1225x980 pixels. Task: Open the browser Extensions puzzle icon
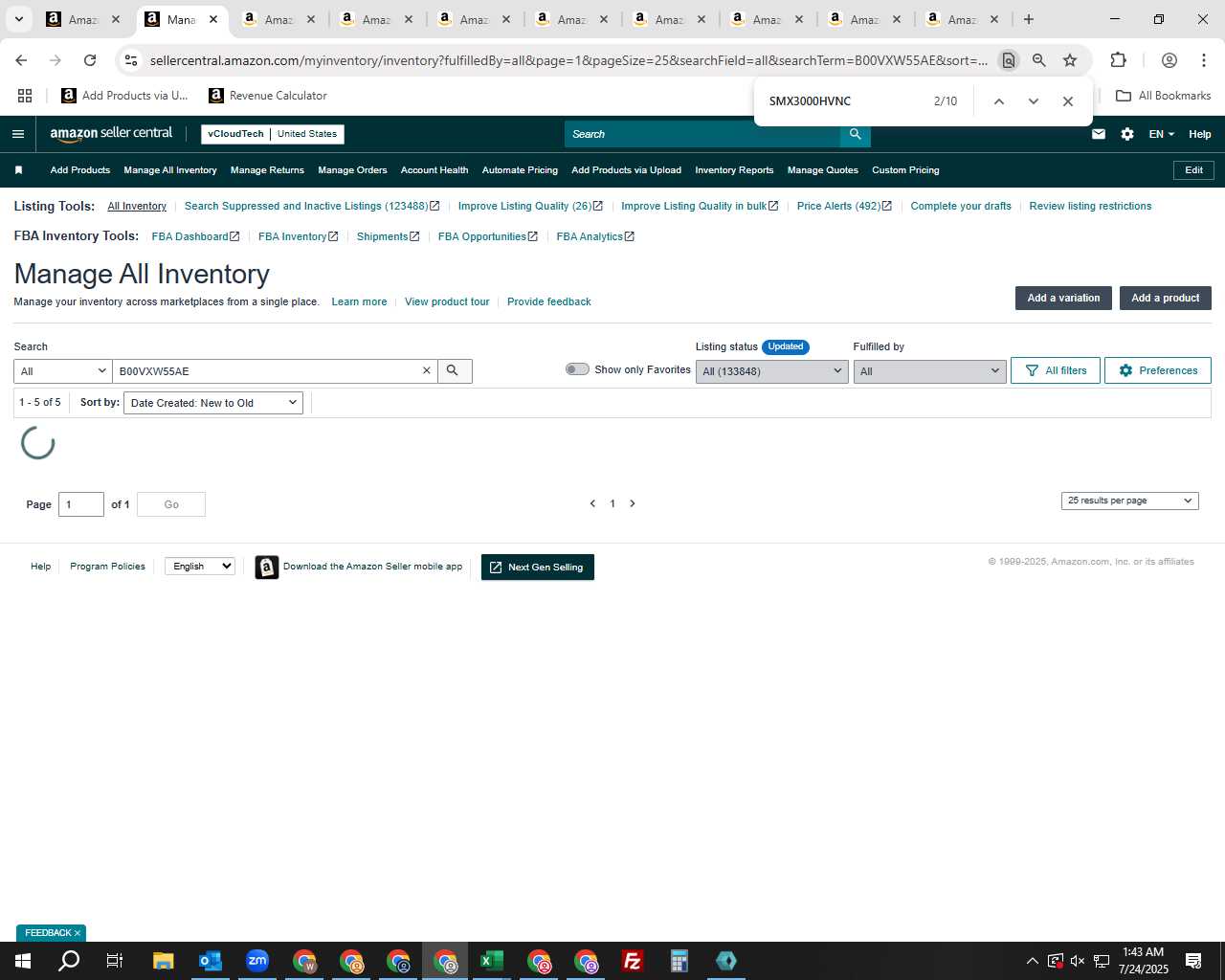click(x=1118, y=60)
